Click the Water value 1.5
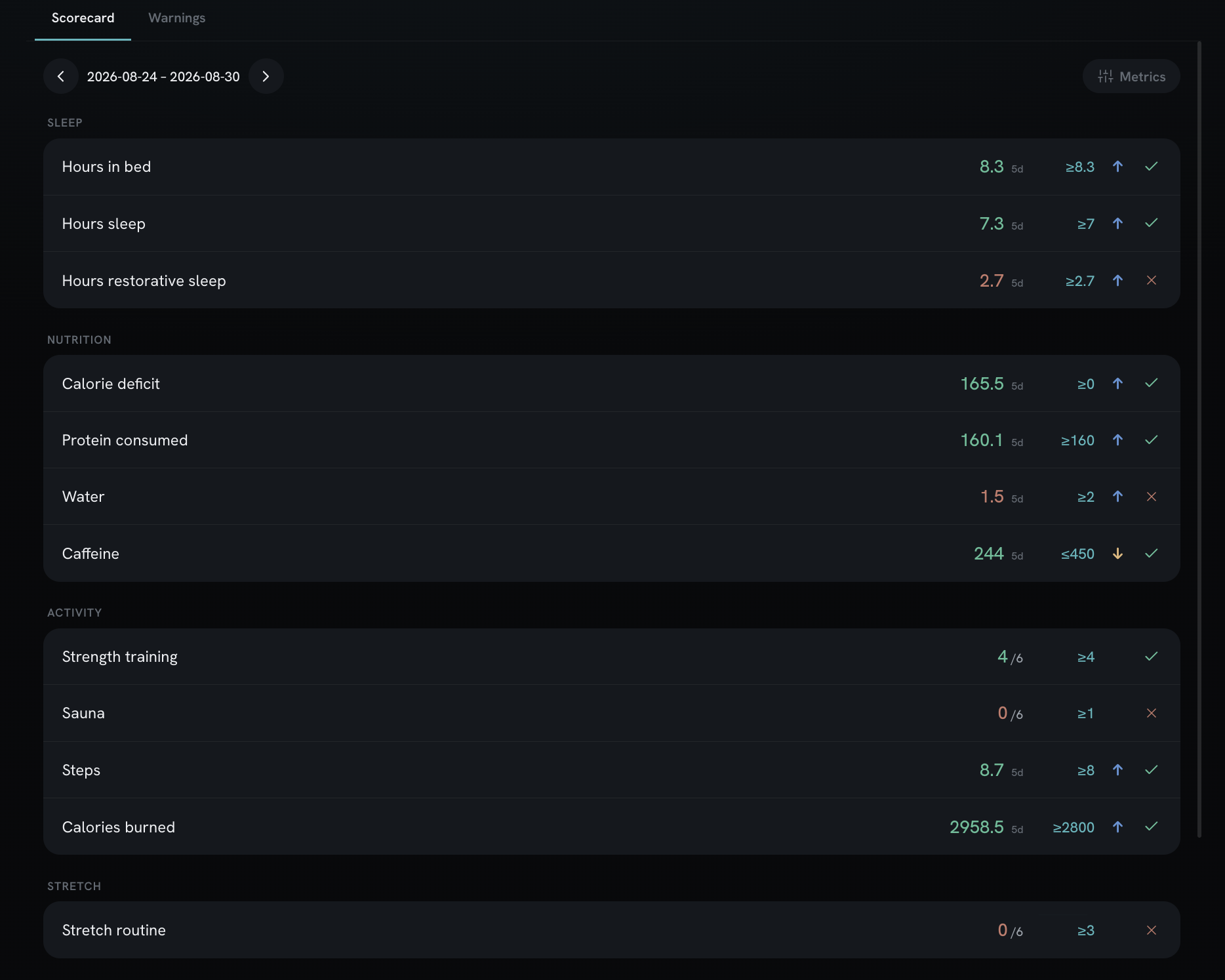The height and width of the screenshot is (980, 1225). coord(992,497)
